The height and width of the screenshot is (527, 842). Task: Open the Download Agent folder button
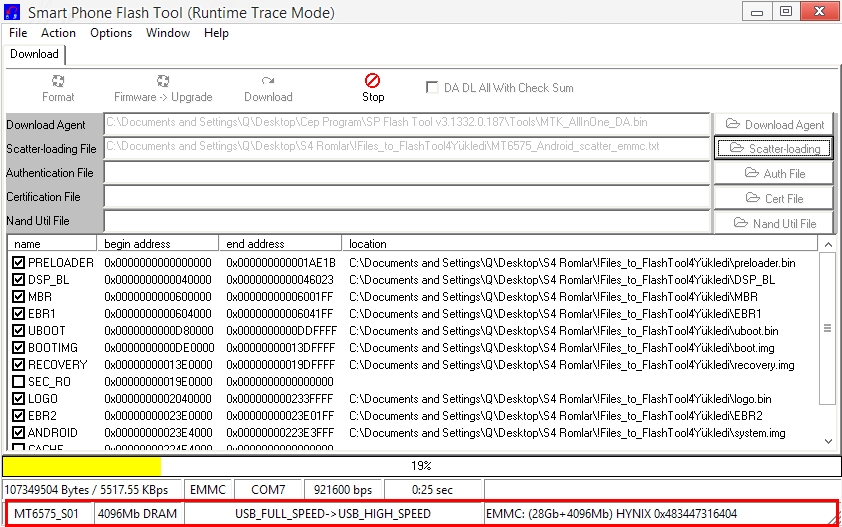point(773,124)
